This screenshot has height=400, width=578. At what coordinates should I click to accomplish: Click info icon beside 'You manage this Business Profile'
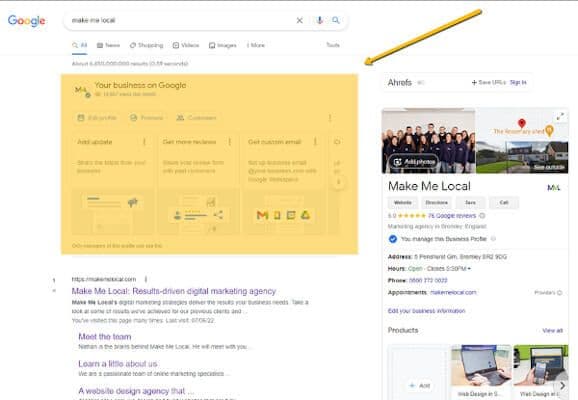click(x=493, y=239)
